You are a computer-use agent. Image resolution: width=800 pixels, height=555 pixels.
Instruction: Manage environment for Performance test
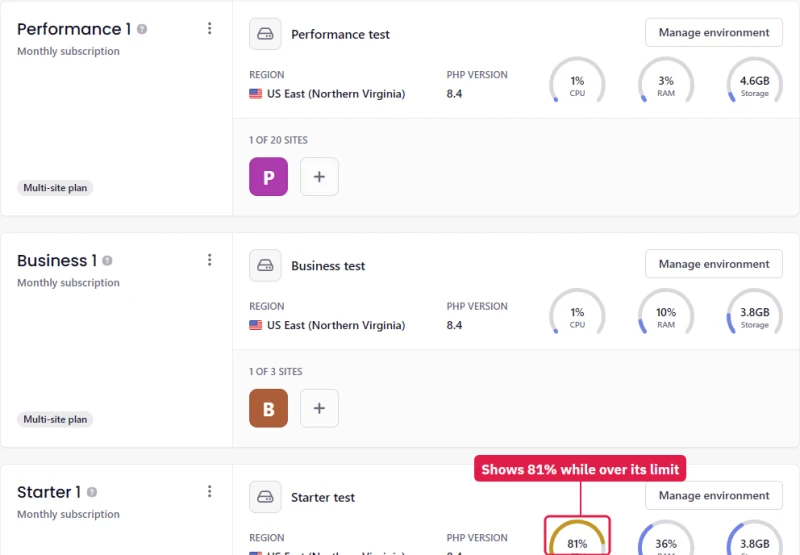[714, 33]
